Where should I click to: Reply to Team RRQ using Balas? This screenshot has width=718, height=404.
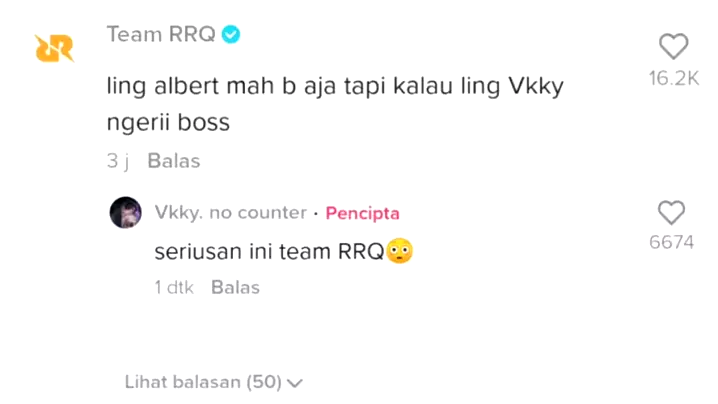point(174,161)
